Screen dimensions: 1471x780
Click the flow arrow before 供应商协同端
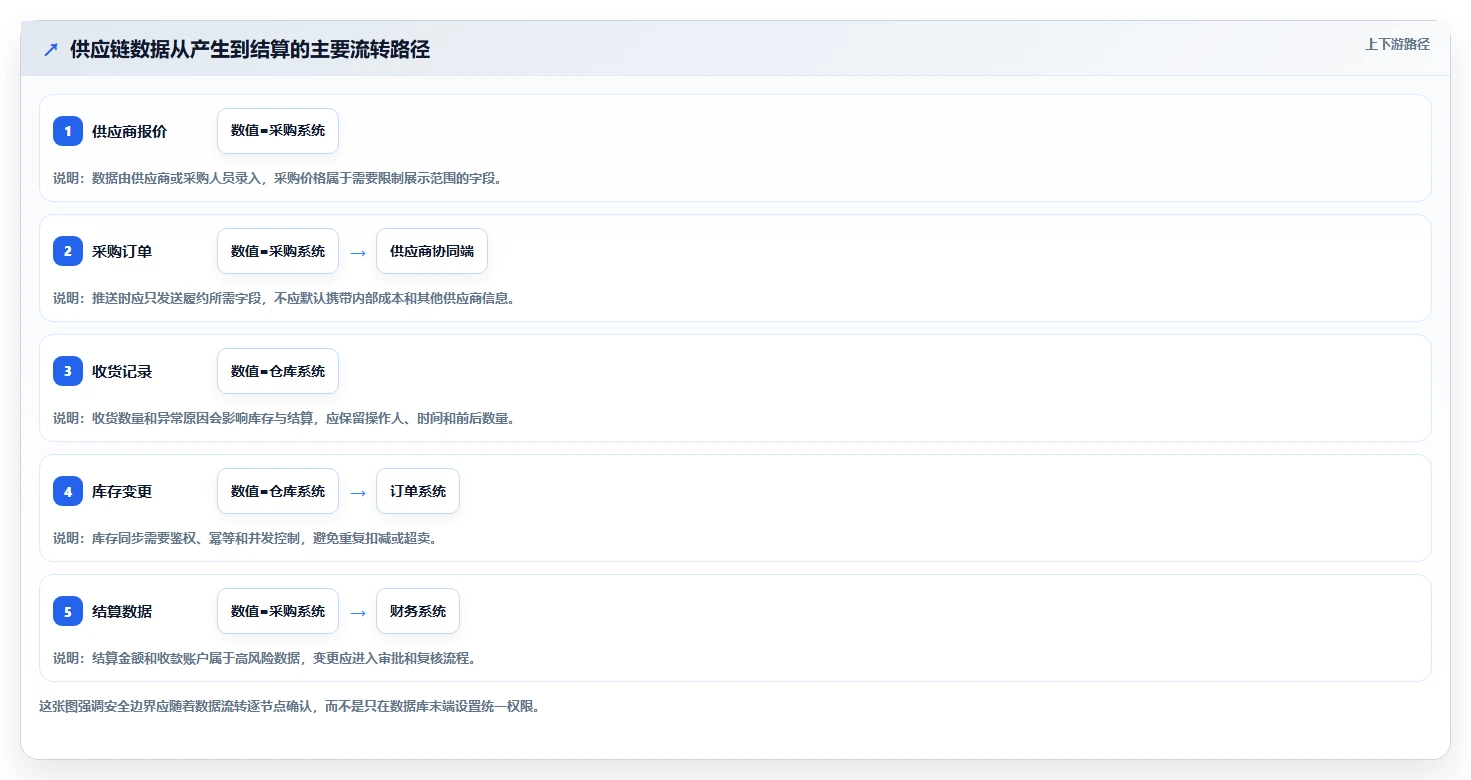pos(358,252)
